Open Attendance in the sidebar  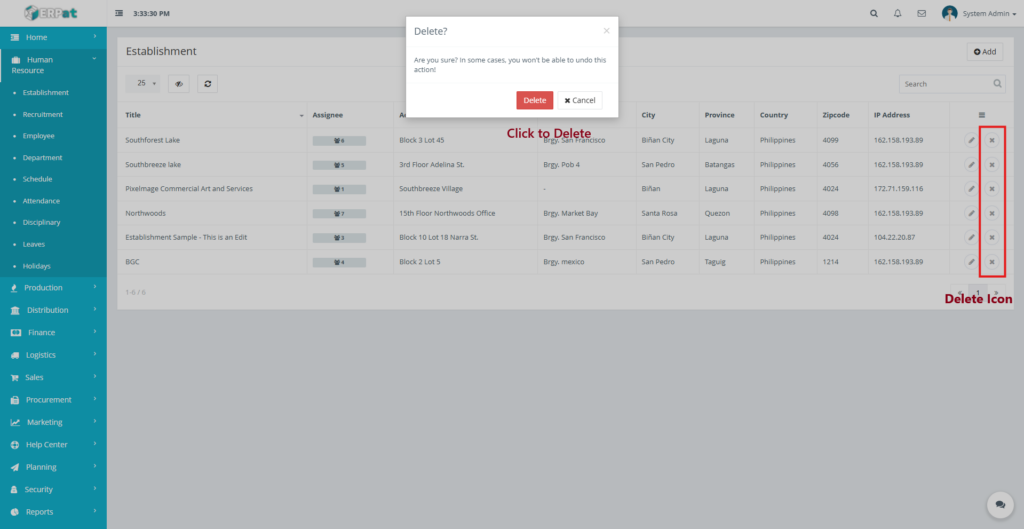[x=41, y=201]
